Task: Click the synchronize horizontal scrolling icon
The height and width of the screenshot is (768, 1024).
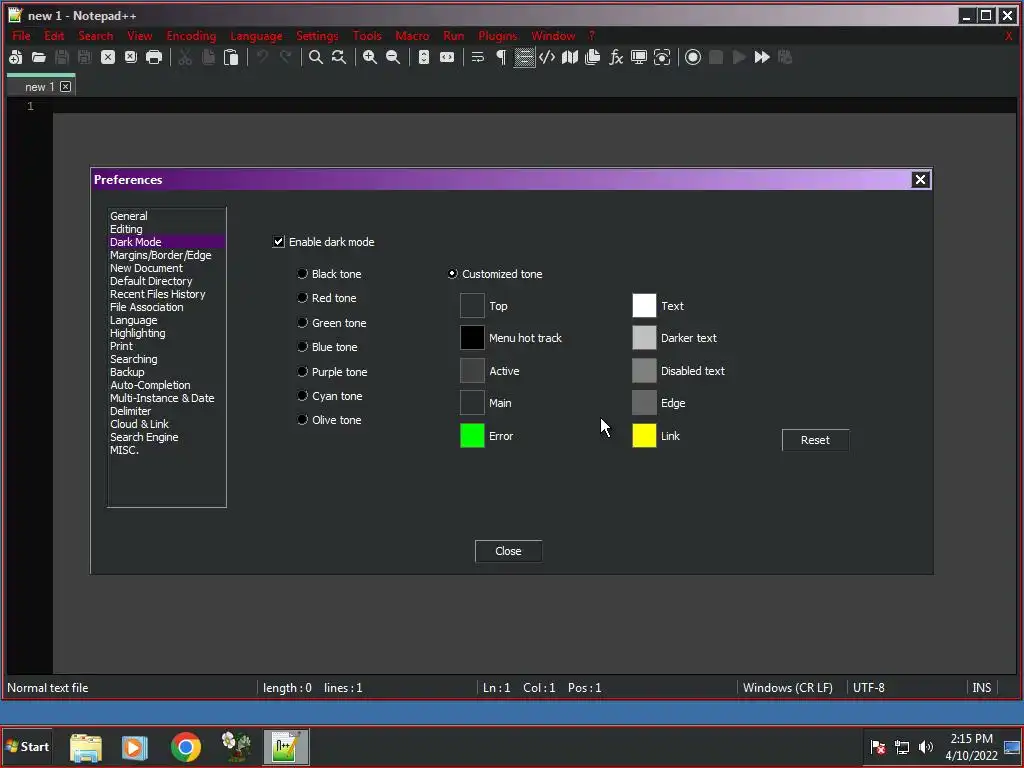Action: (447, 57)
